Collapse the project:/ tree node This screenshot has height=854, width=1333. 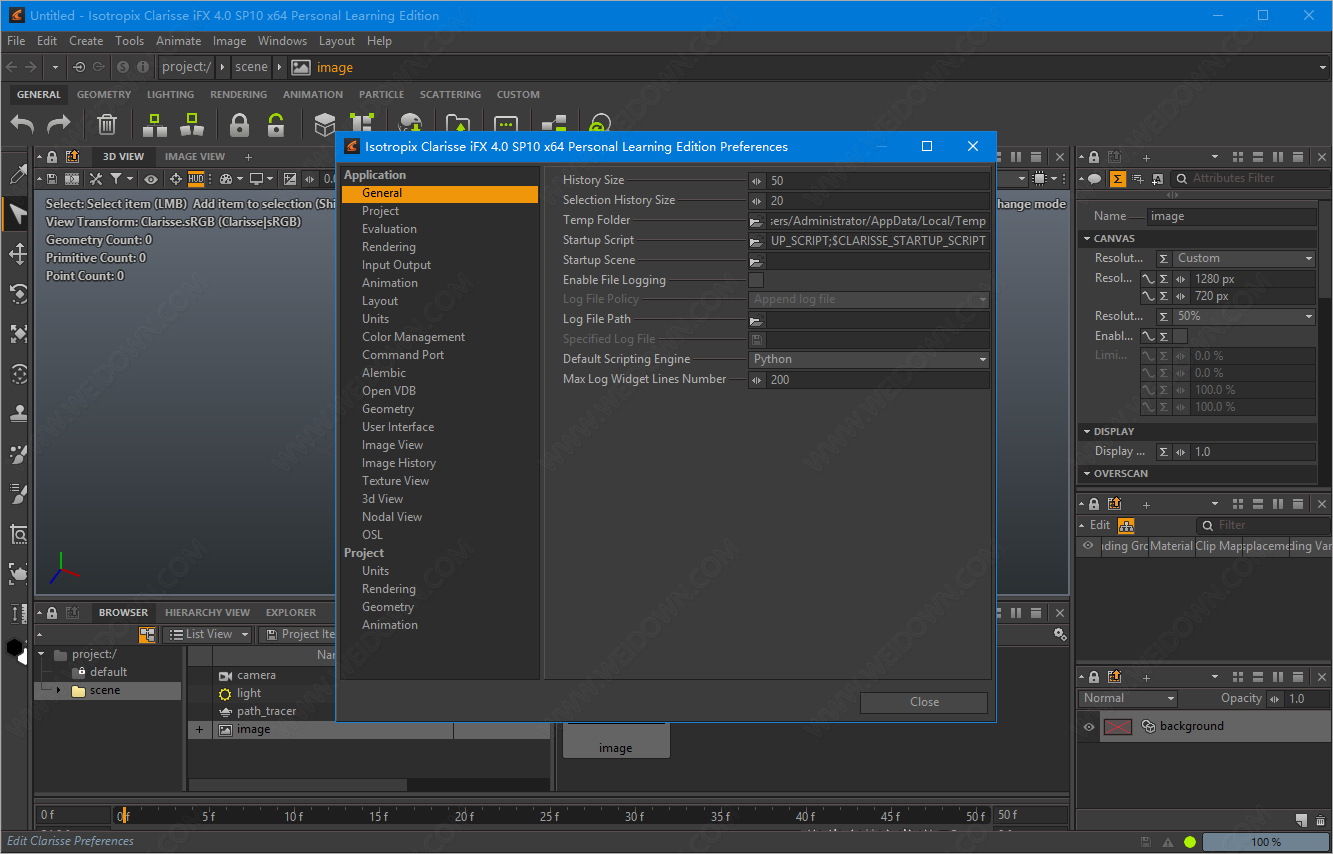42,655
